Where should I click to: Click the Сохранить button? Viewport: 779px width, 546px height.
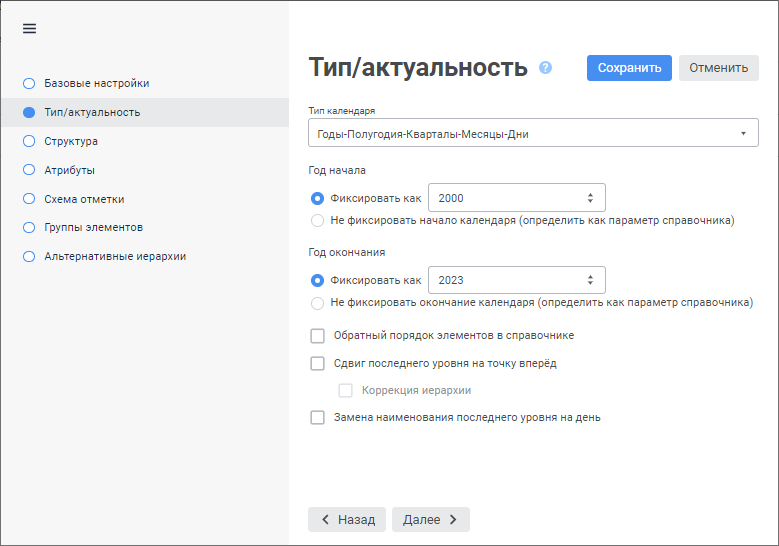[629, 68]
